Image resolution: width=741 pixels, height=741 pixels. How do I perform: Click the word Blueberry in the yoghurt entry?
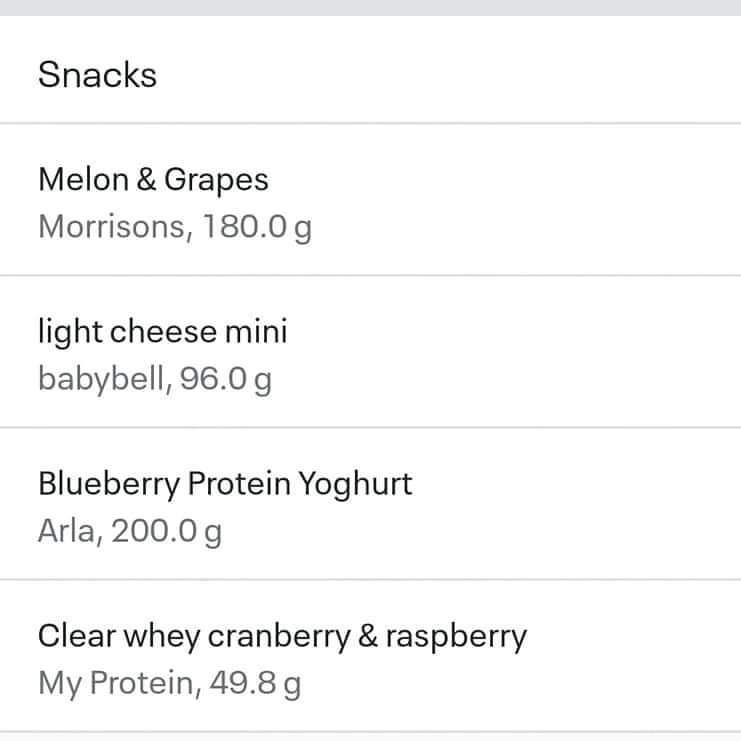[x=109, y=484]
